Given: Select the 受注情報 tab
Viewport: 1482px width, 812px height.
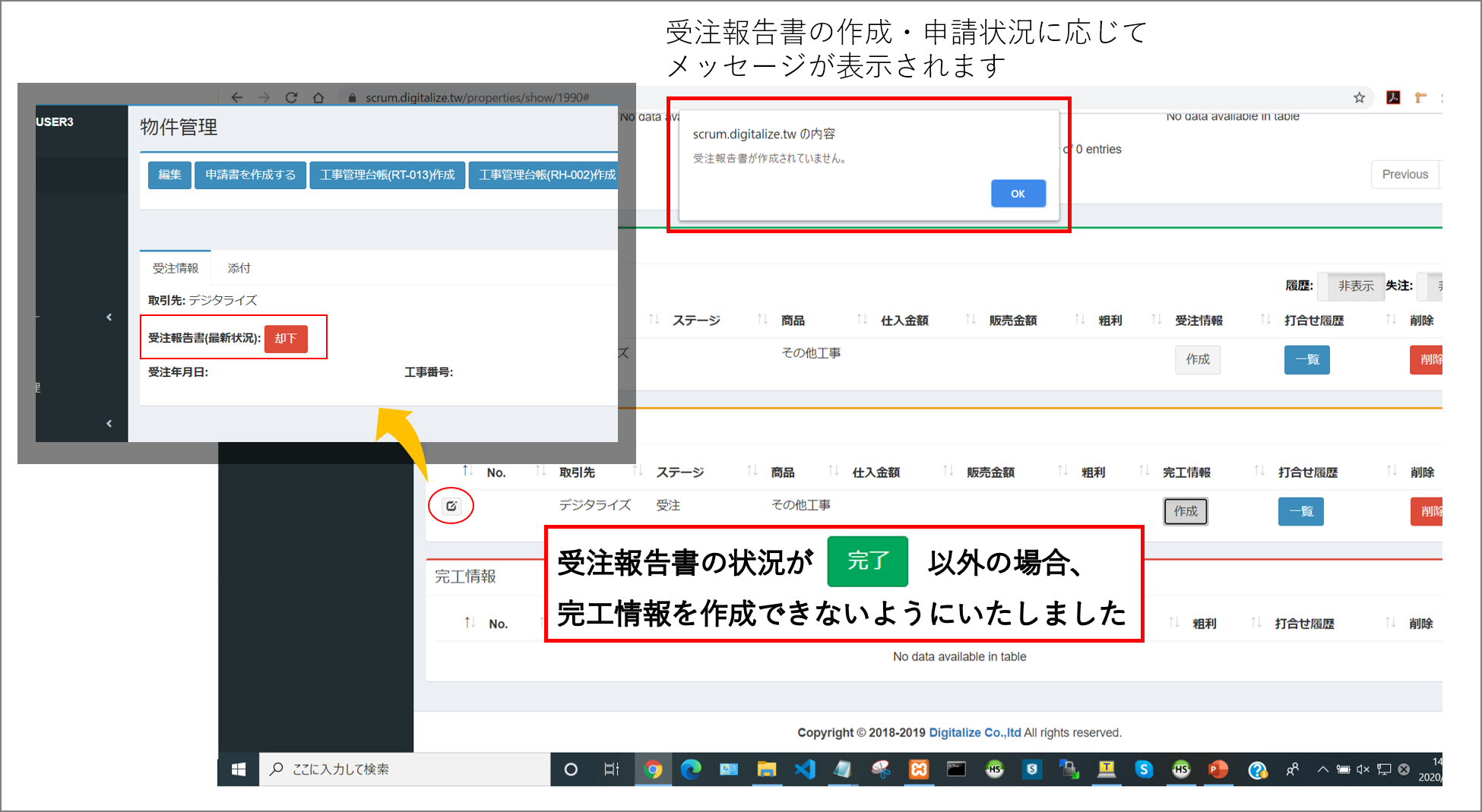Looking at the screenshot, I should (176, 268).
